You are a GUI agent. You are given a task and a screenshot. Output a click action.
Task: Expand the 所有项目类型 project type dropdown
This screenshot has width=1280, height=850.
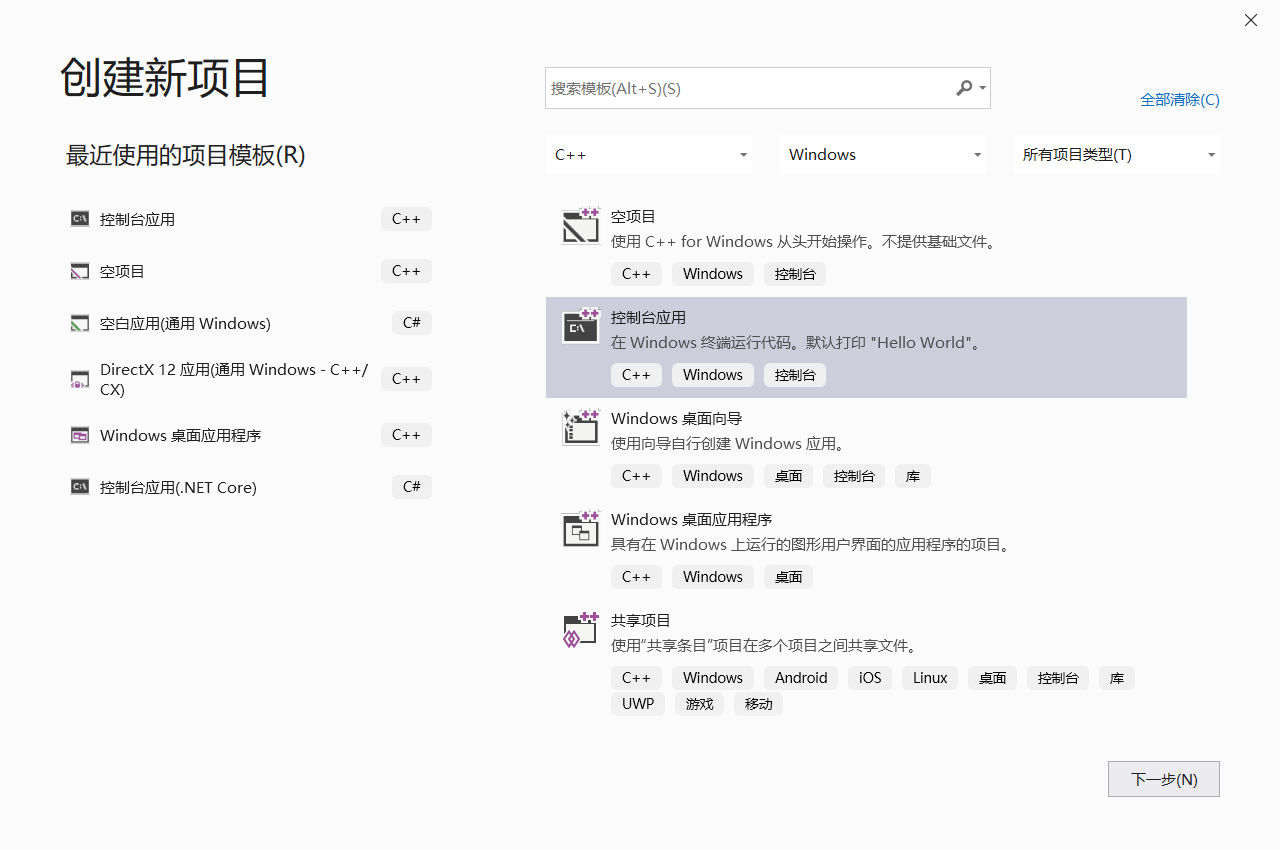[x=1116, y=154]
